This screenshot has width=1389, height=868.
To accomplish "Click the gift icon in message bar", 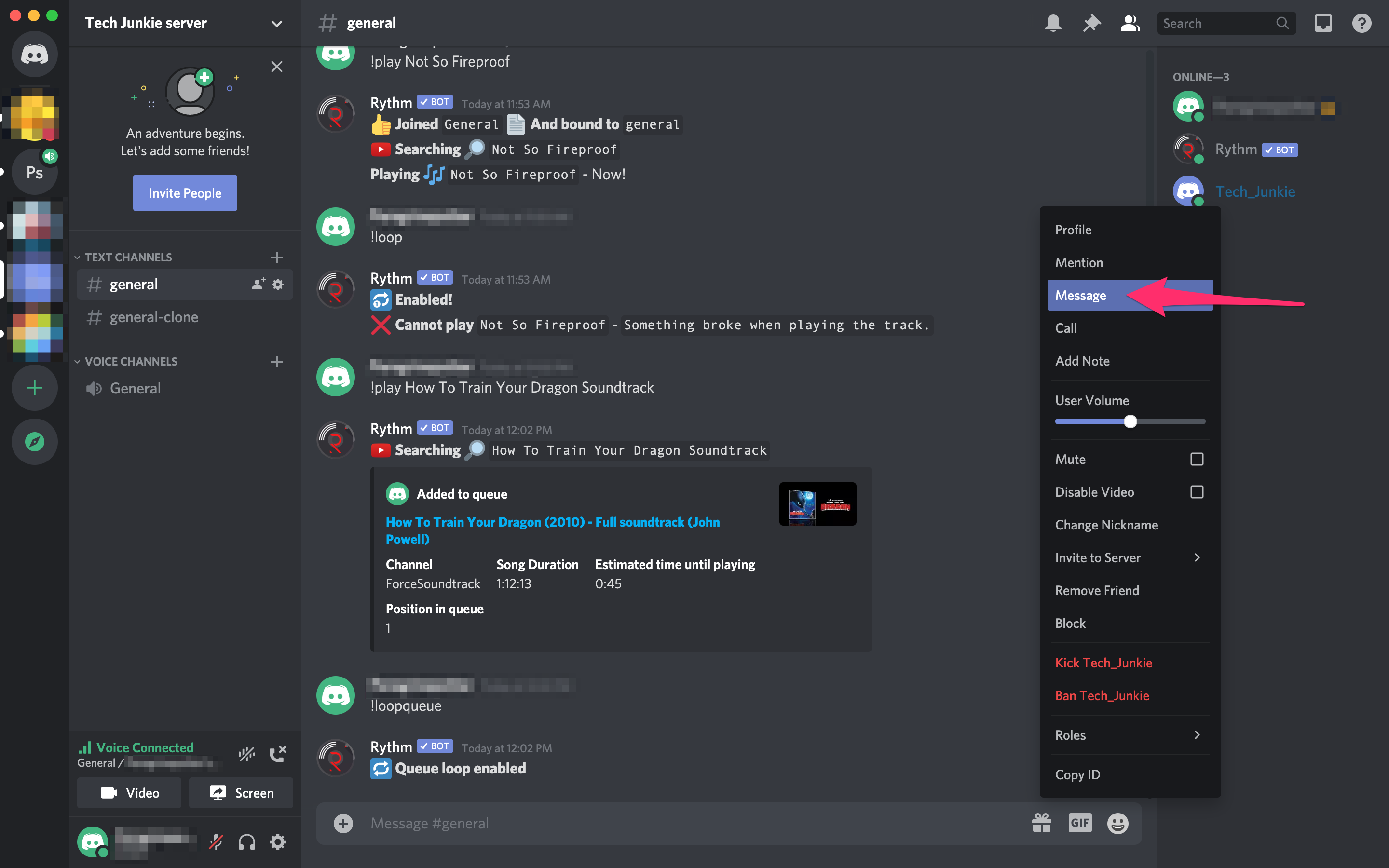I will (x=1041, y=822).
